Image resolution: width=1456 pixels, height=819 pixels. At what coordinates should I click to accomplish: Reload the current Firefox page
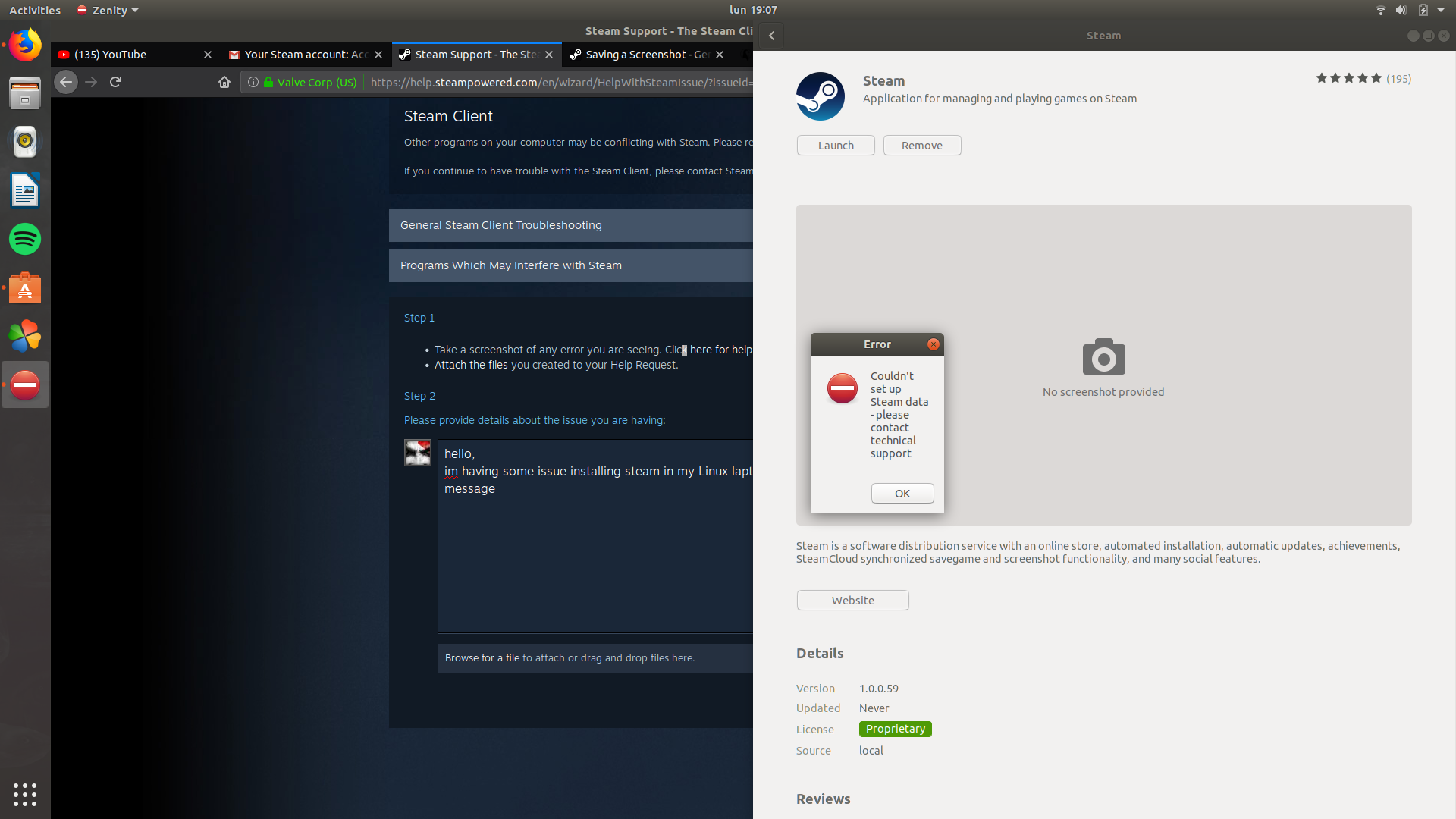click(115, 82)
